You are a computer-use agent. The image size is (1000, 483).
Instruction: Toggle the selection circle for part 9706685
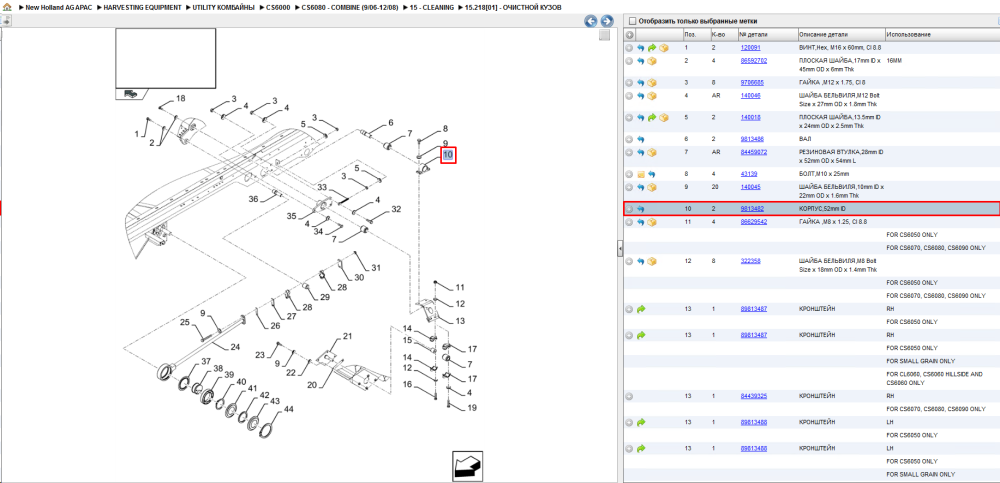click(x=629, y=83)
